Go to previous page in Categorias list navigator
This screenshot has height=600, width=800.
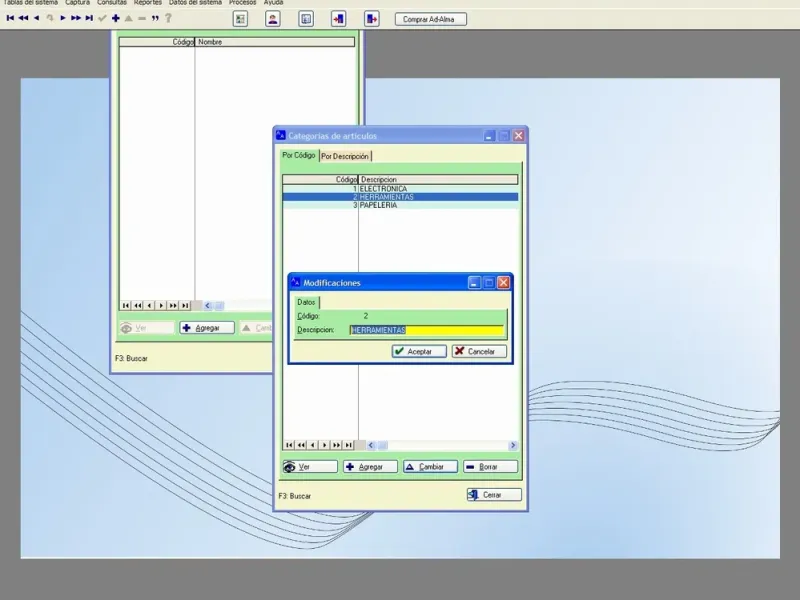coord(301,445)
